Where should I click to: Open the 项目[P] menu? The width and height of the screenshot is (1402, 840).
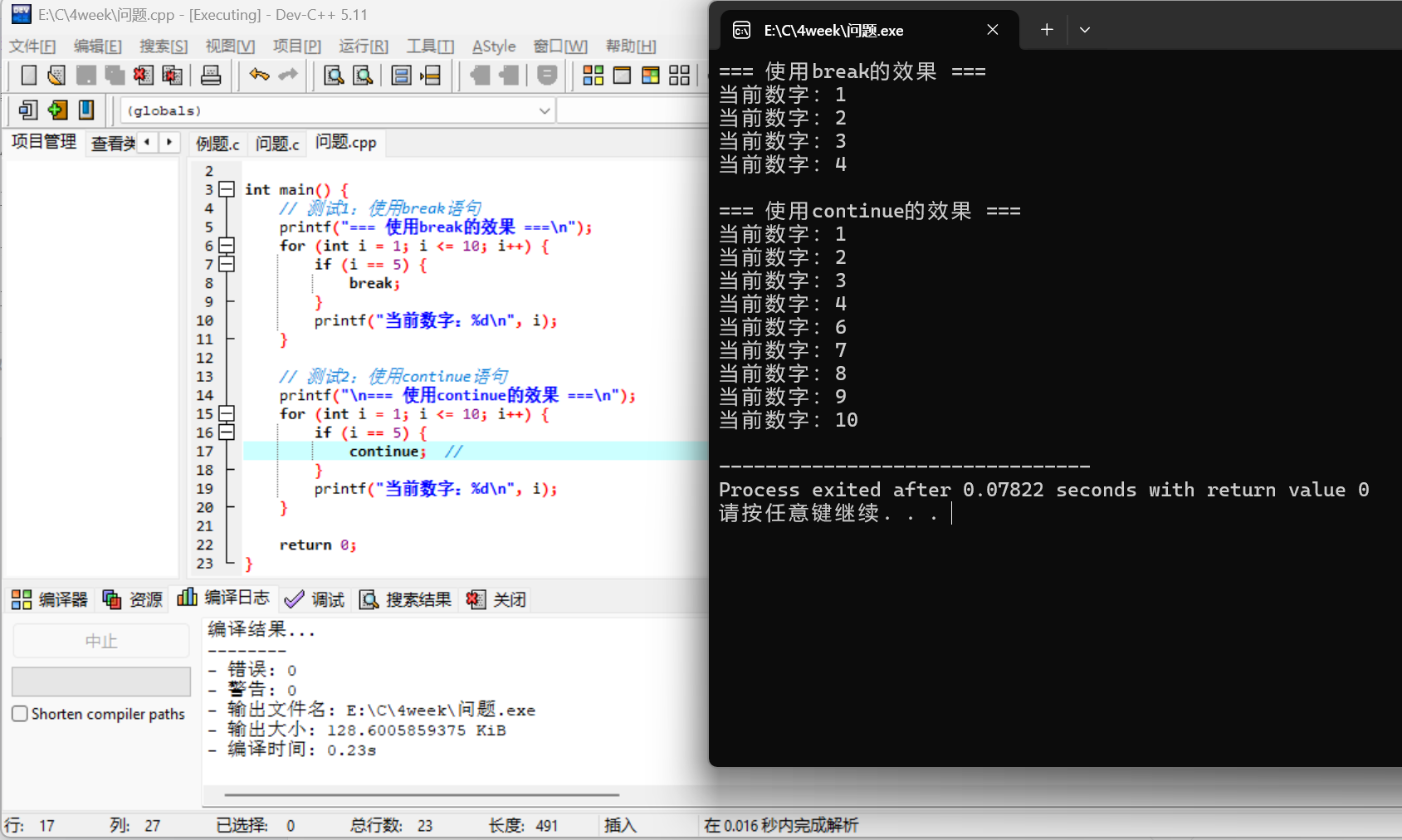(297, 46)
